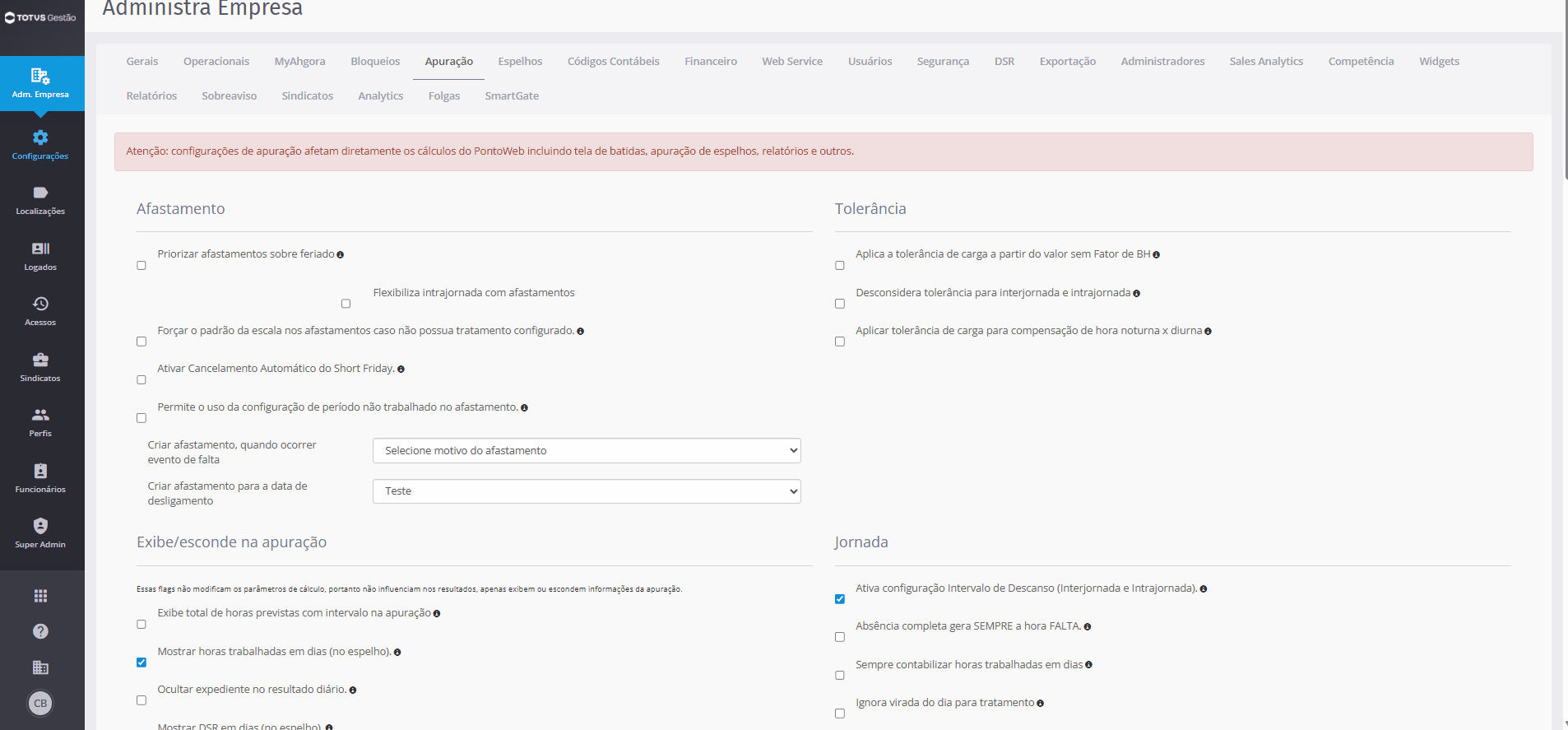This screenshot has width=1568, height=730.
Task: Switch to the Gerais tab
Action: pos(142,62)
